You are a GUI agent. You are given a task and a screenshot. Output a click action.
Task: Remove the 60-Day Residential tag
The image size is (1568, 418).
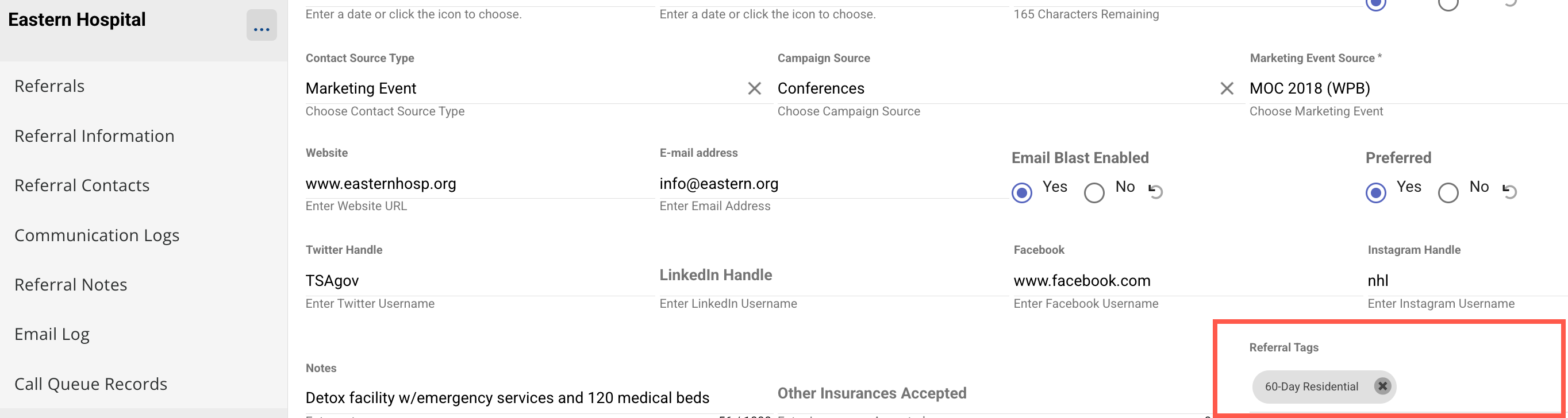click(x=1382, y=386)
